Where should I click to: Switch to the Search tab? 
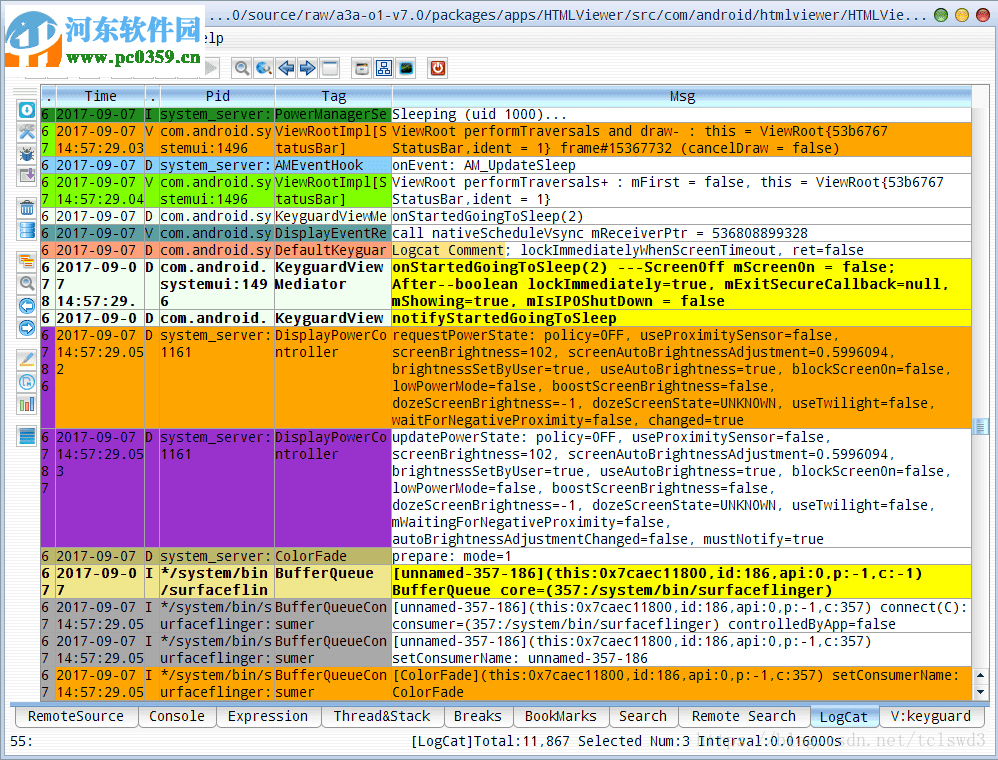643,716
